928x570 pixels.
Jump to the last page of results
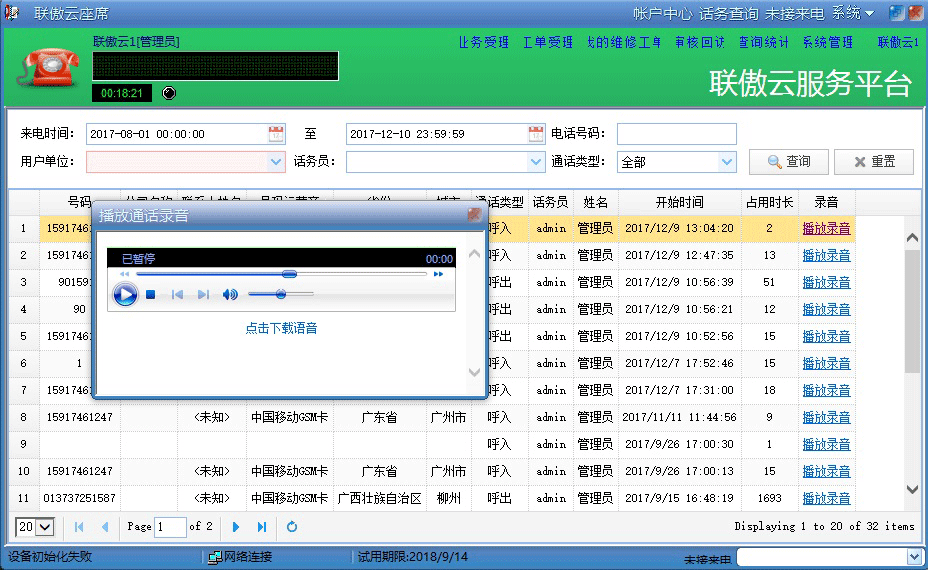pos(262,527)
